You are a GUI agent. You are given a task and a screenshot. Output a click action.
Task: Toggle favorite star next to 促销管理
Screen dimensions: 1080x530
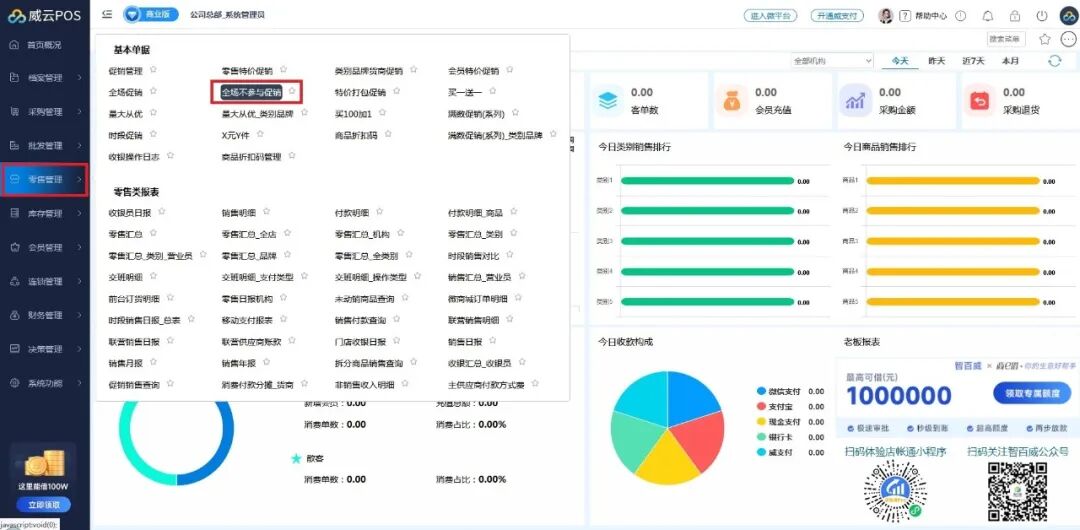point(154,70)
